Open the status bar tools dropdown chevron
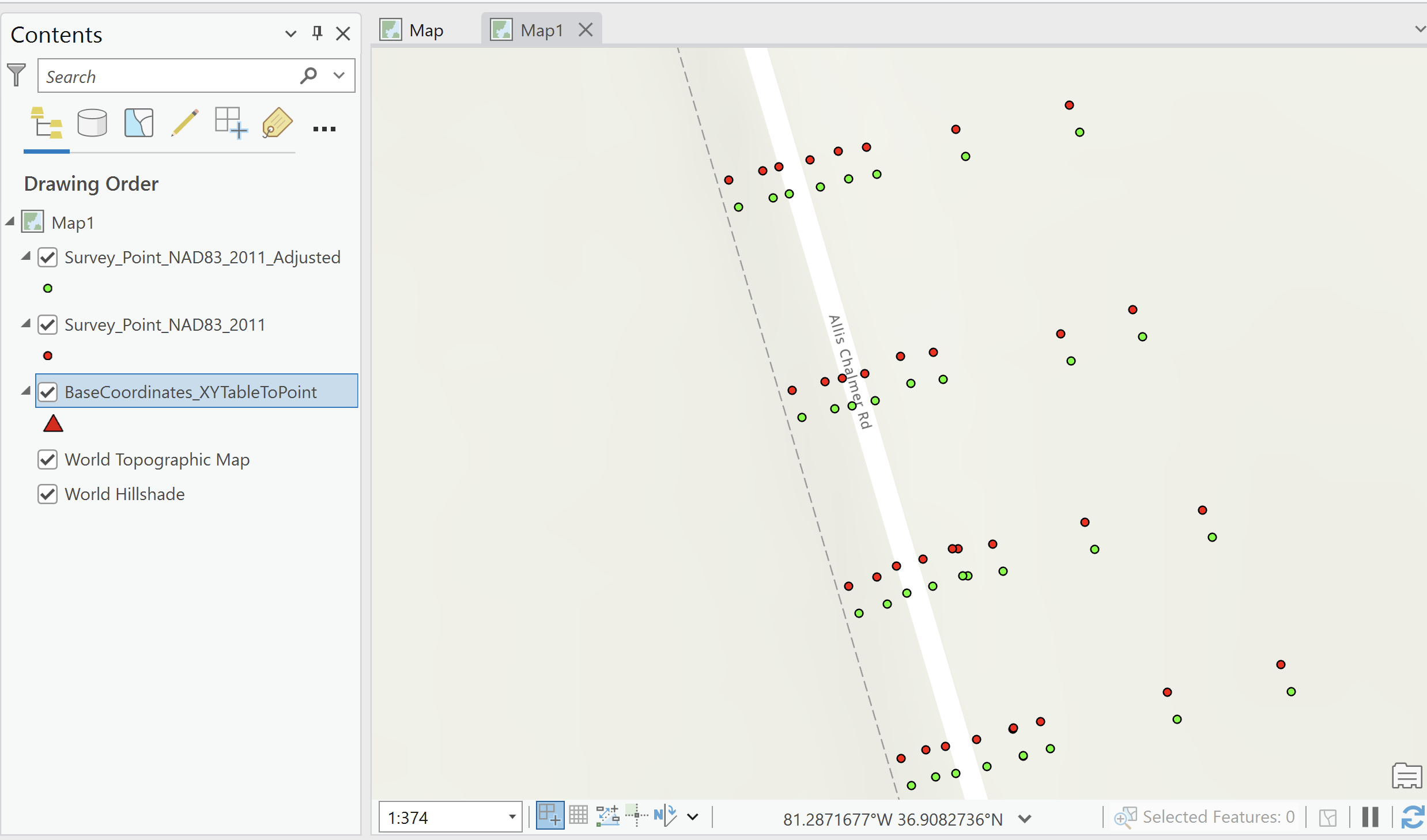Image resolution: width=1427 pixels, height=840 pixels. coord(693,817)
